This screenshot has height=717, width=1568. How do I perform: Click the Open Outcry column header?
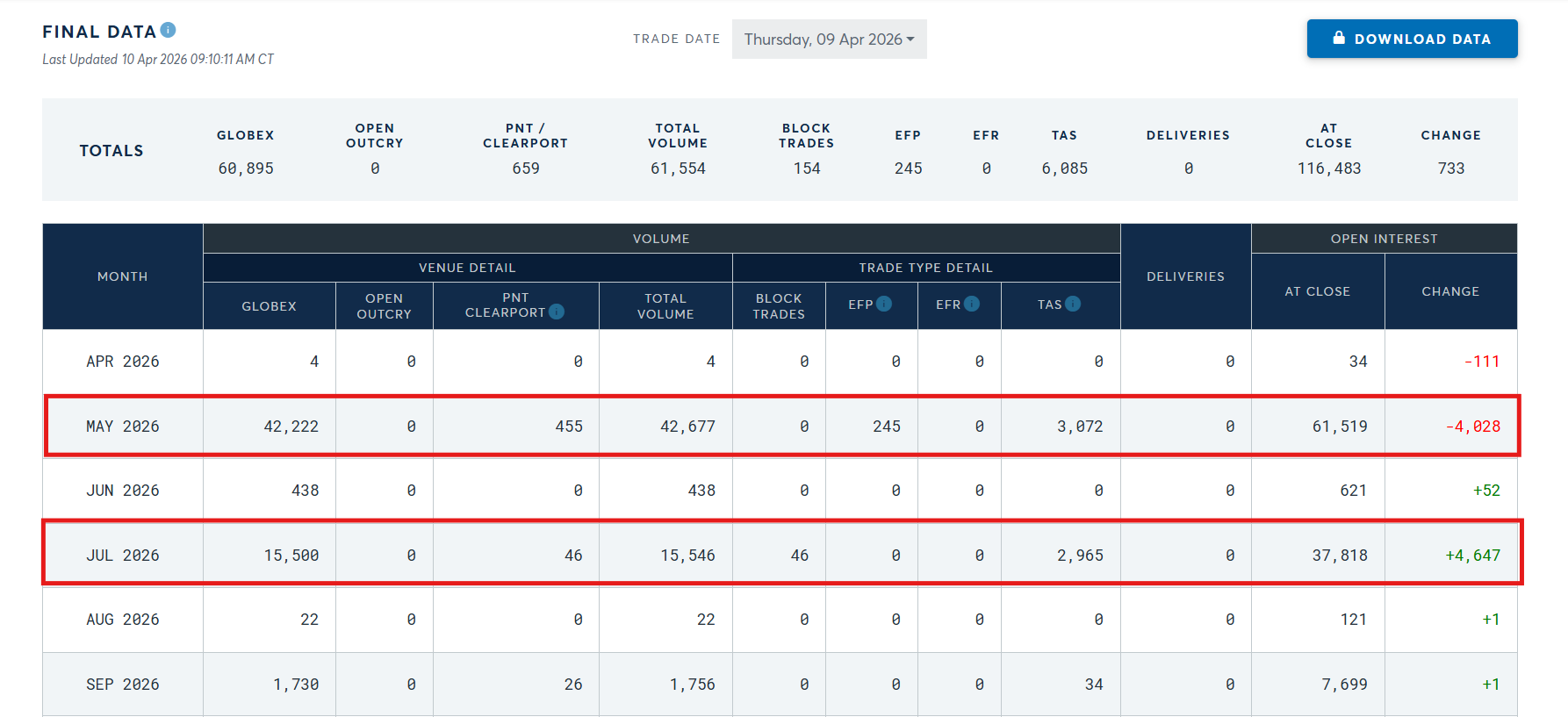coord(384,306)
